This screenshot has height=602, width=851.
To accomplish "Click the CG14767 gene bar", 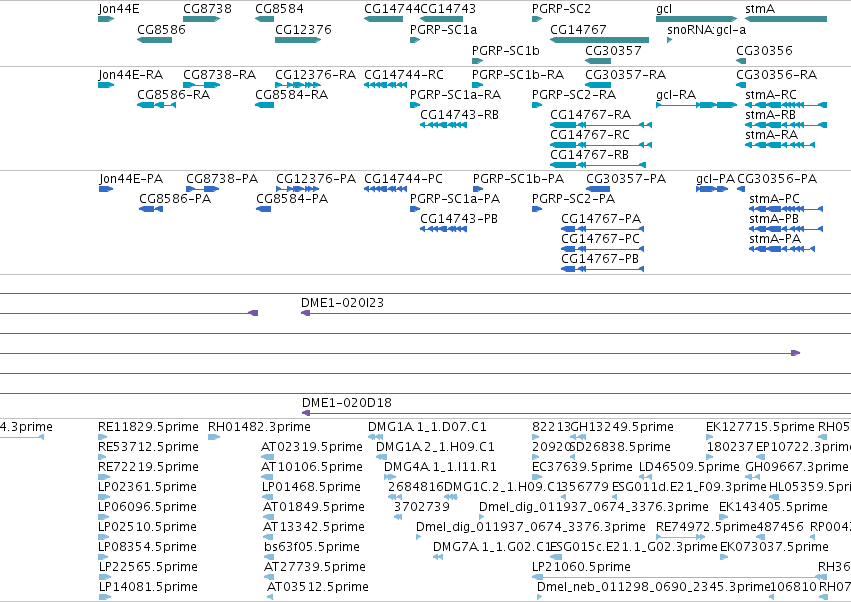I will tap(599, 40).
